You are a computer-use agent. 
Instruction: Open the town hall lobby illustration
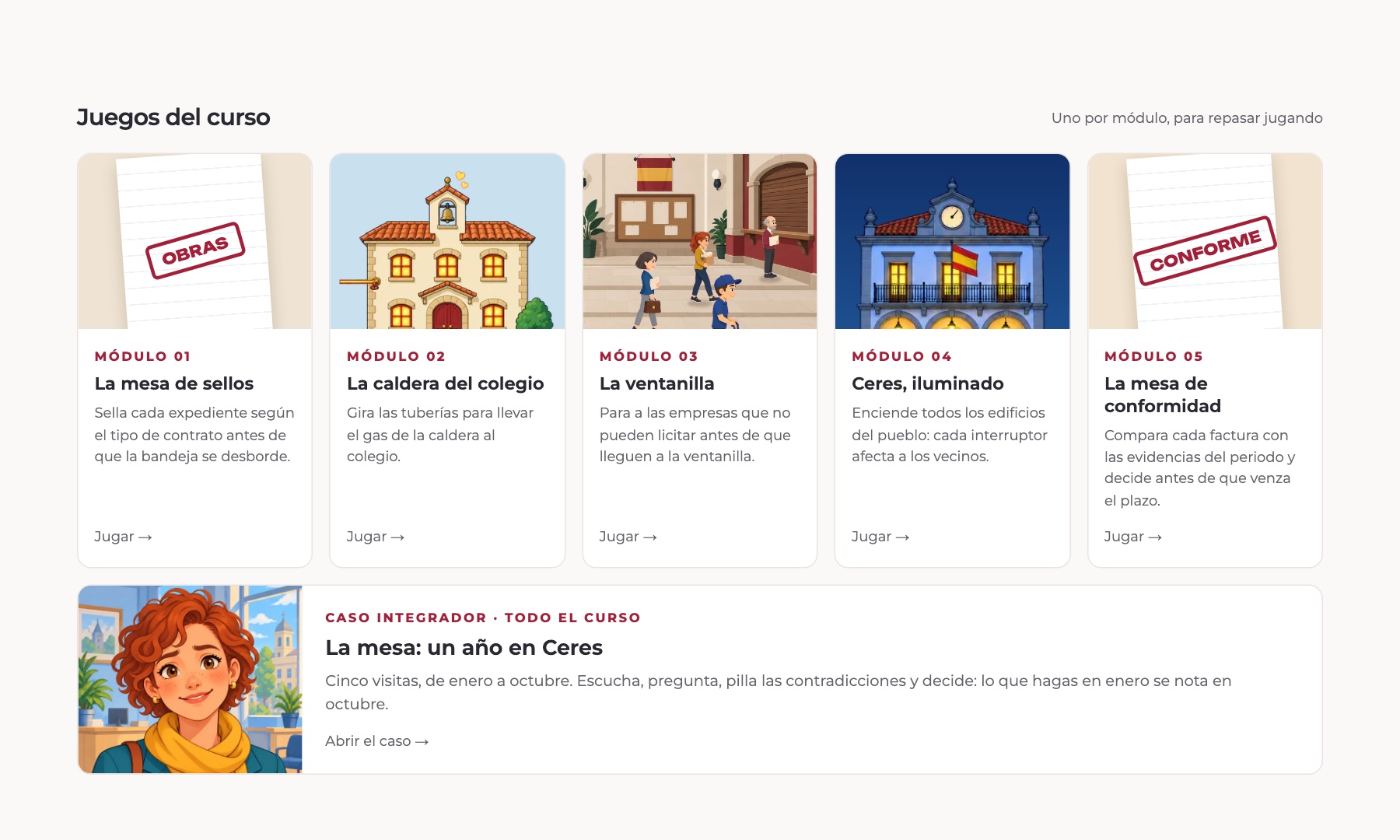click(700, 241)
